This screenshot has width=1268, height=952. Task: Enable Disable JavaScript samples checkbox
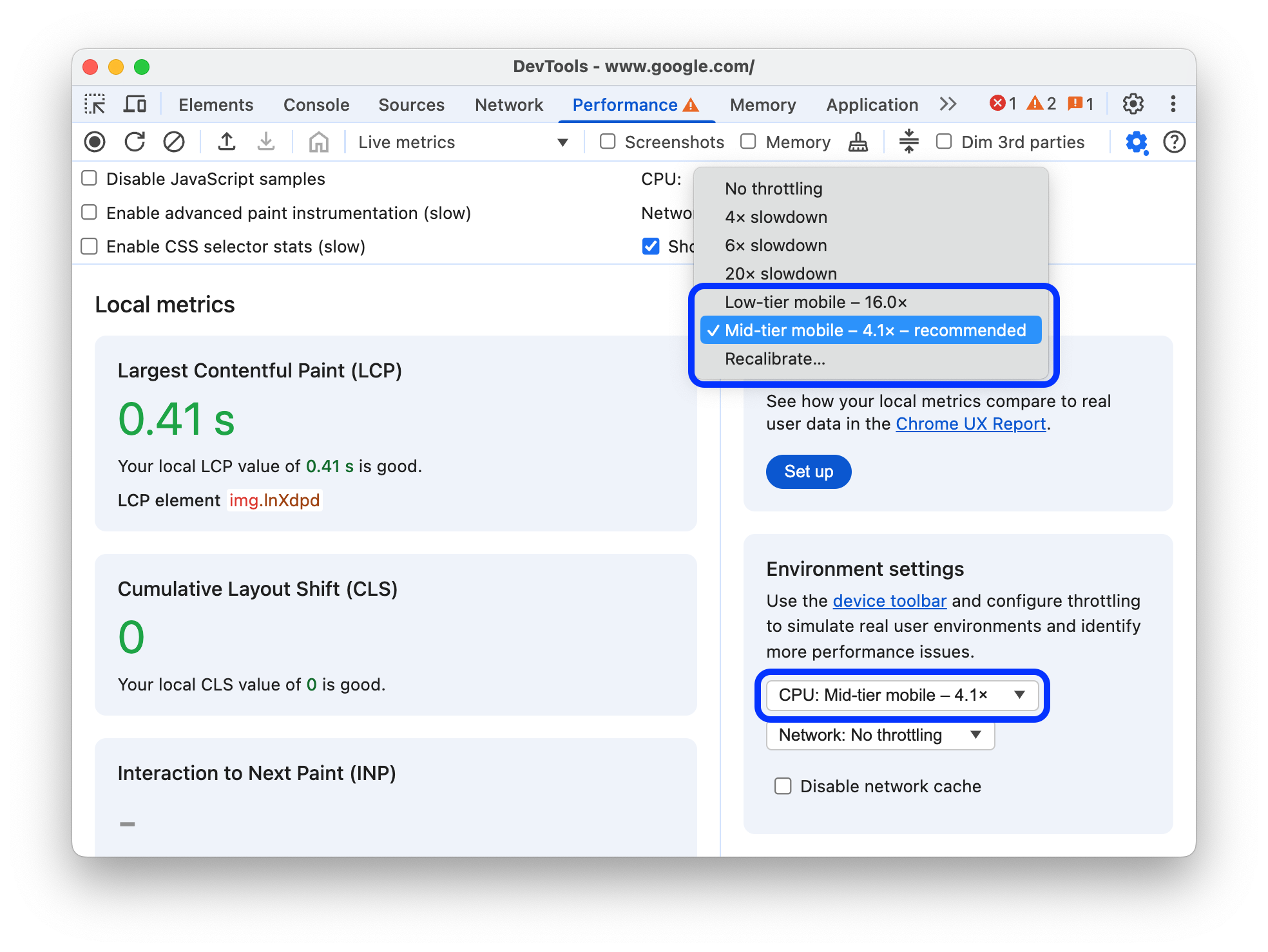(x=88, y=179)
